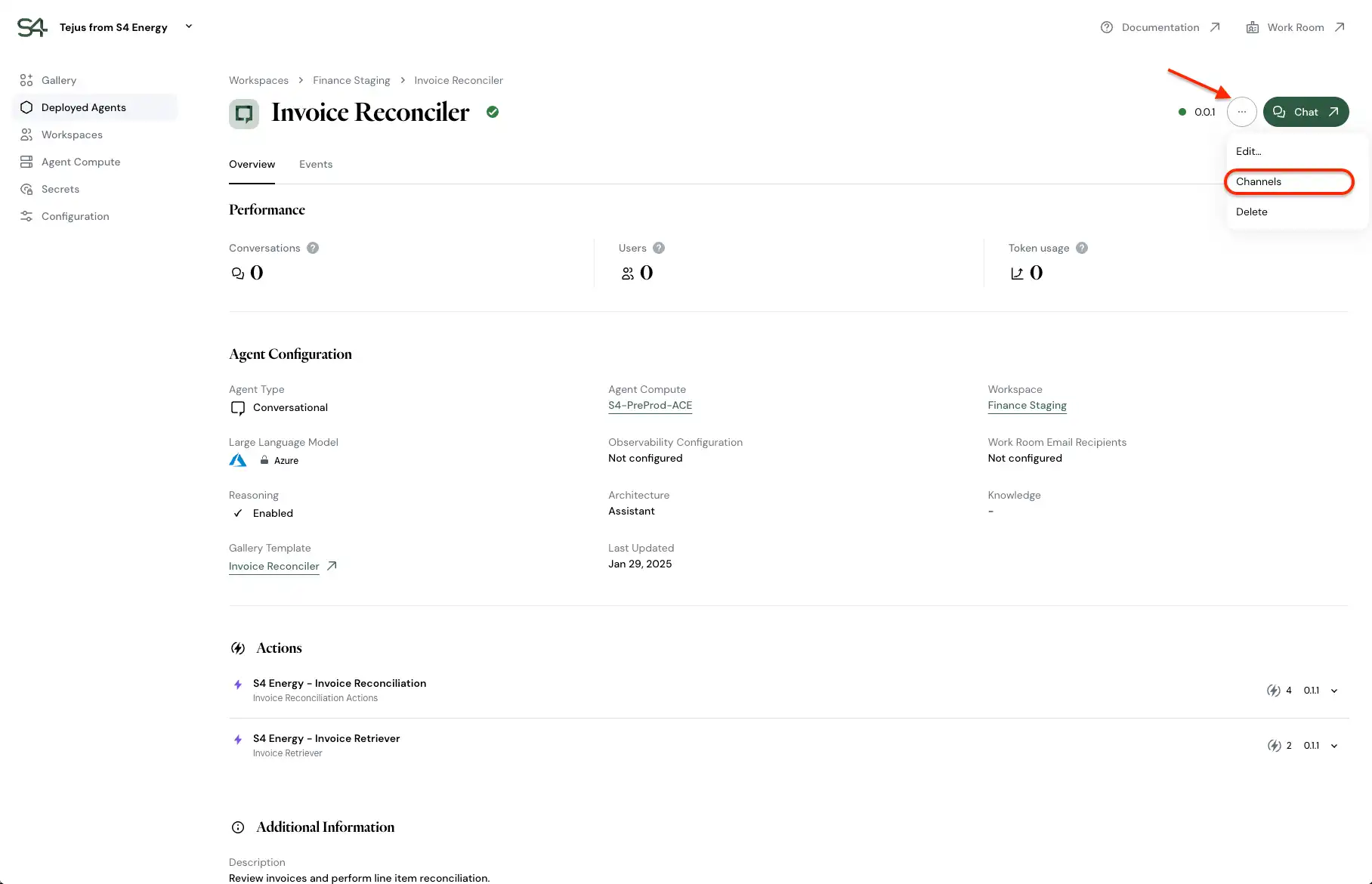Viewport: 1372px width, 884px height.
Task: Click the version badge 0.0.1
Action: point(1205,112)
